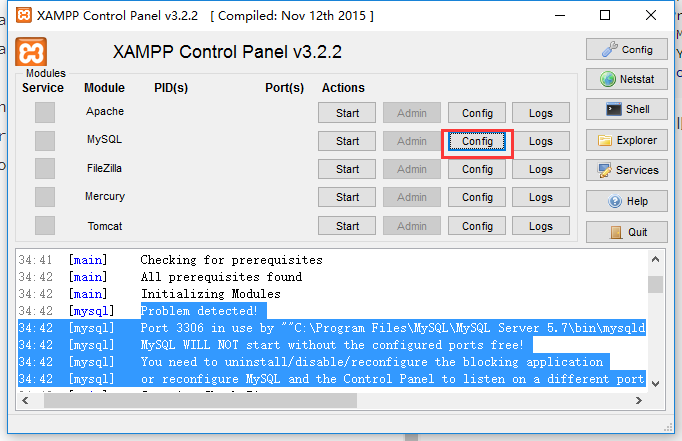Minimize the XAMPP Control Panel window

coord(560,15)
